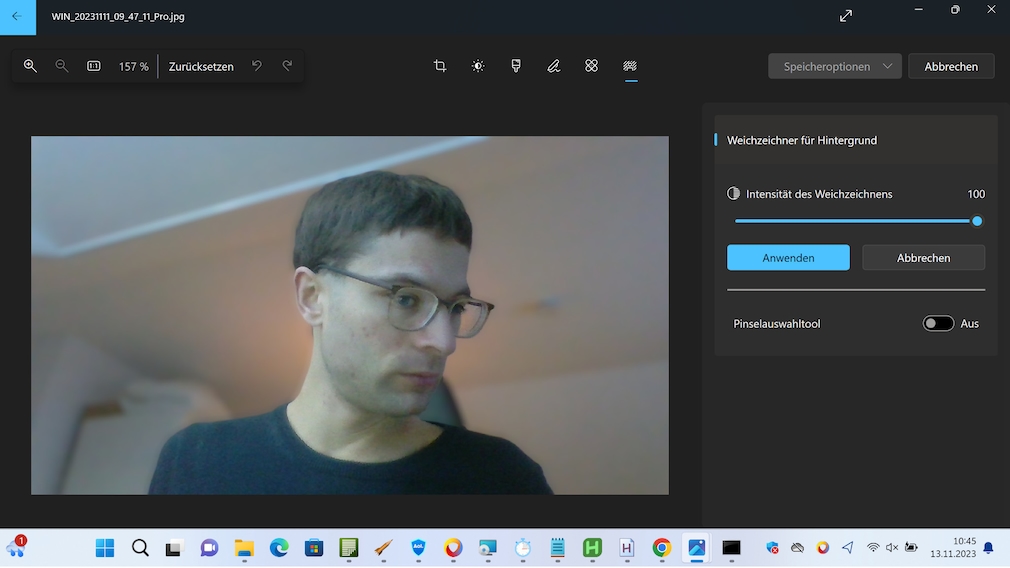The image size is (1010, 568).
Task: Click the photo in the editing canvas
Action: (350, 315)
